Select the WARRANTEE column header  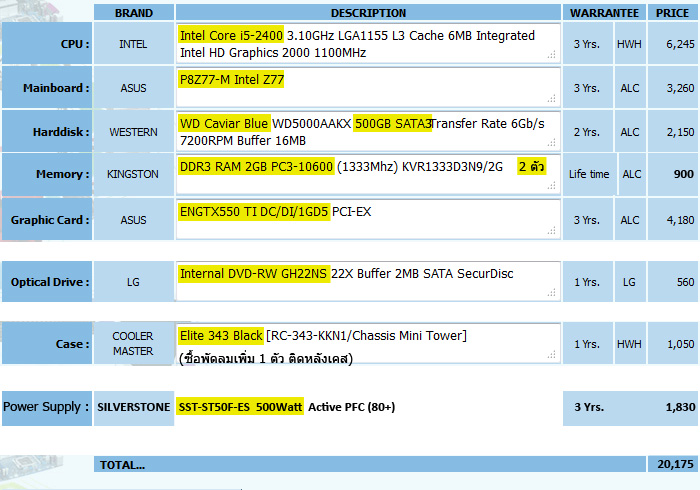tap(604, 13)
